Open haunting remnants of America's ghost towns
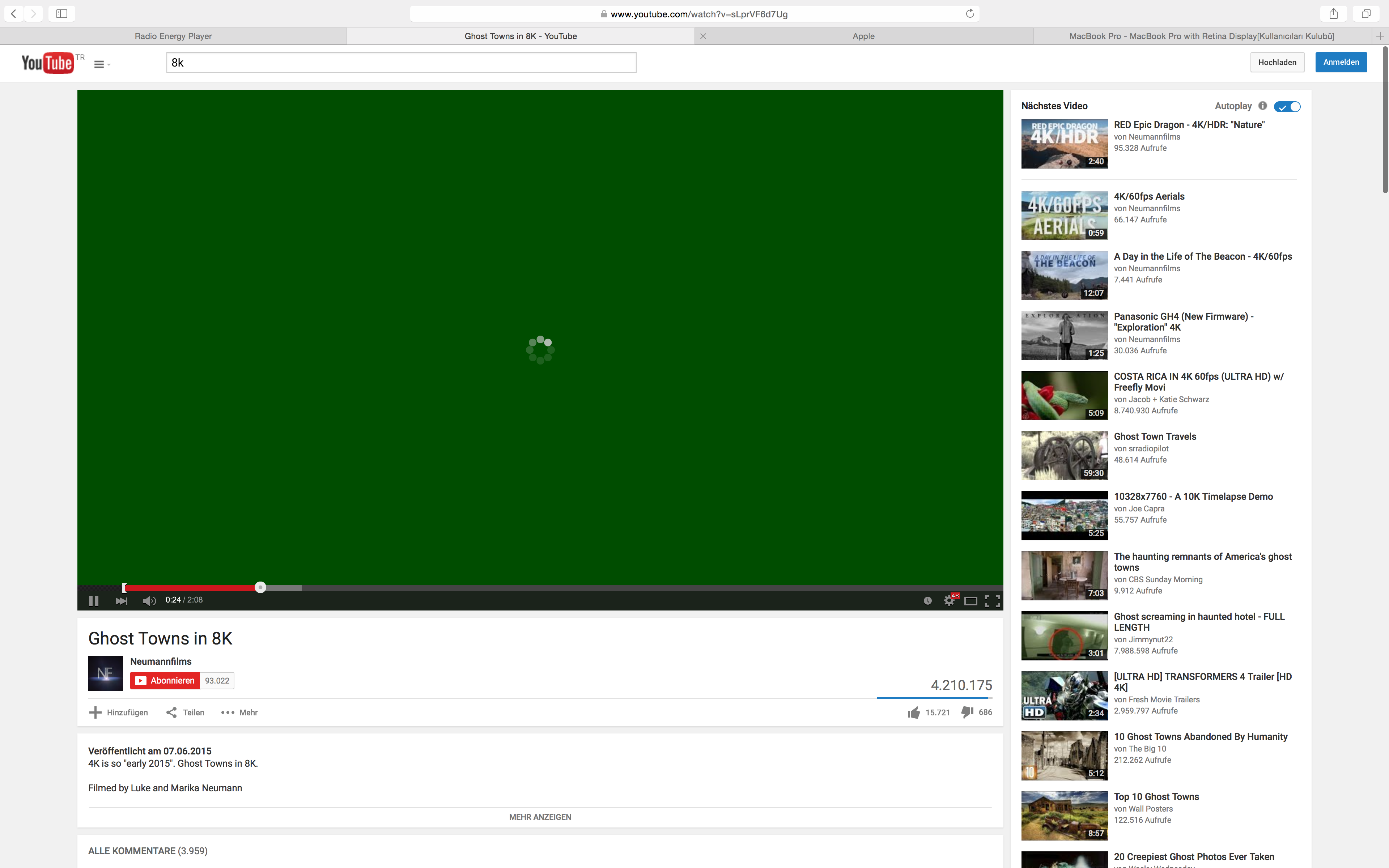This screenshot has width=1389, height=868. tap(1202, 562)
